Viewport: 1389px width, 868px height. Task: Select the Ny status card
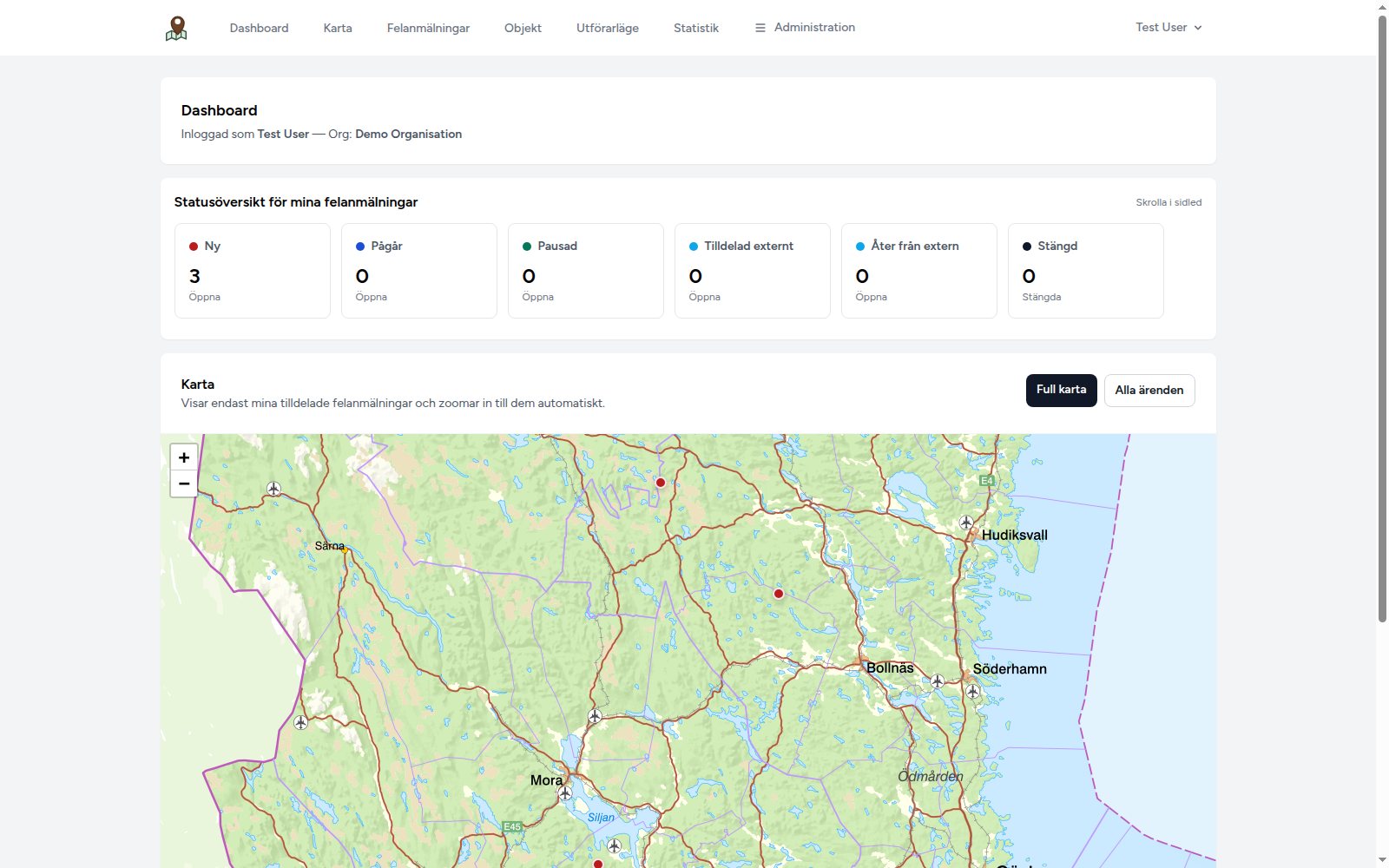(x=253, y=271)
